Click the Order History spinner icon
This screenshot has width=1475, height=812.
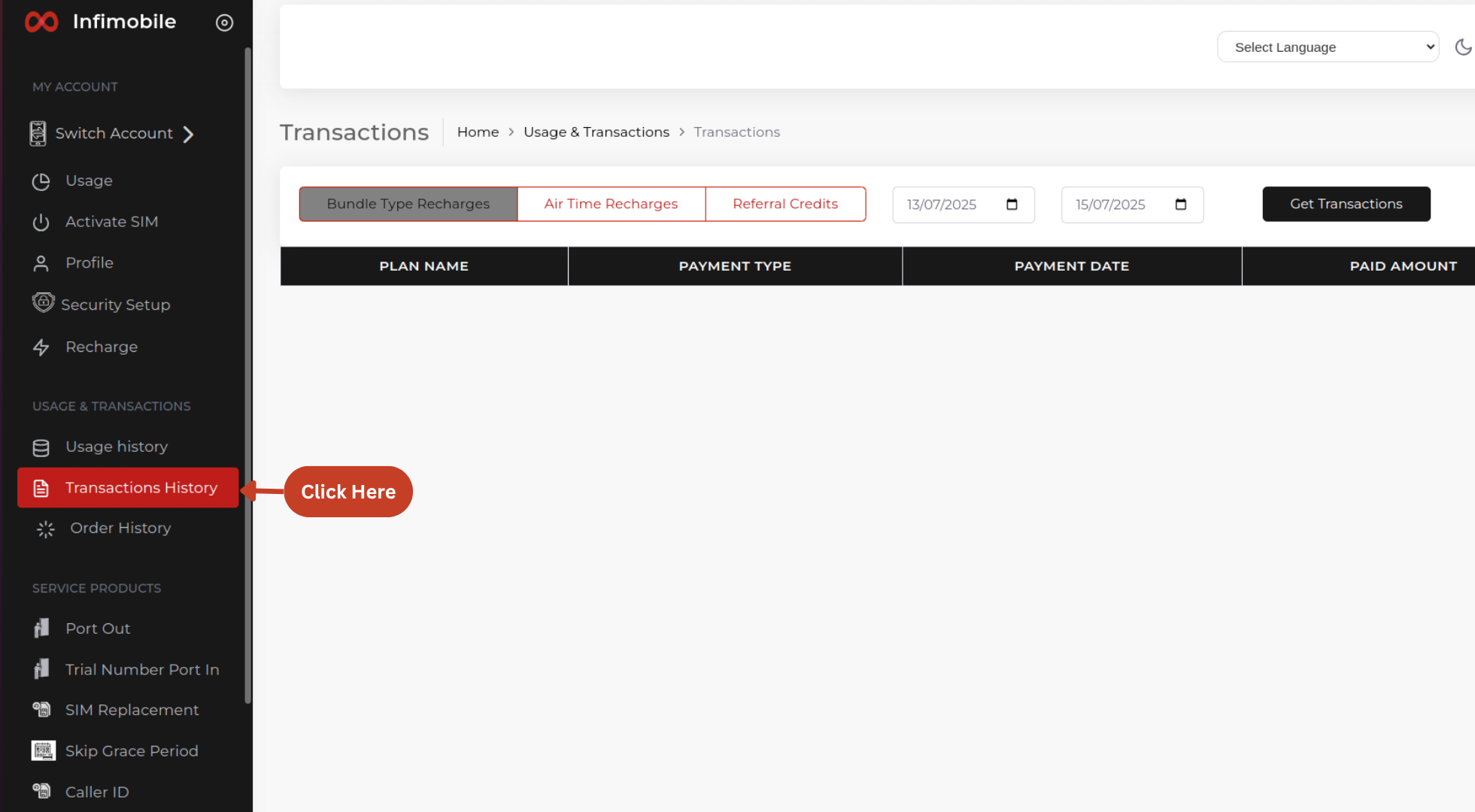45,529
